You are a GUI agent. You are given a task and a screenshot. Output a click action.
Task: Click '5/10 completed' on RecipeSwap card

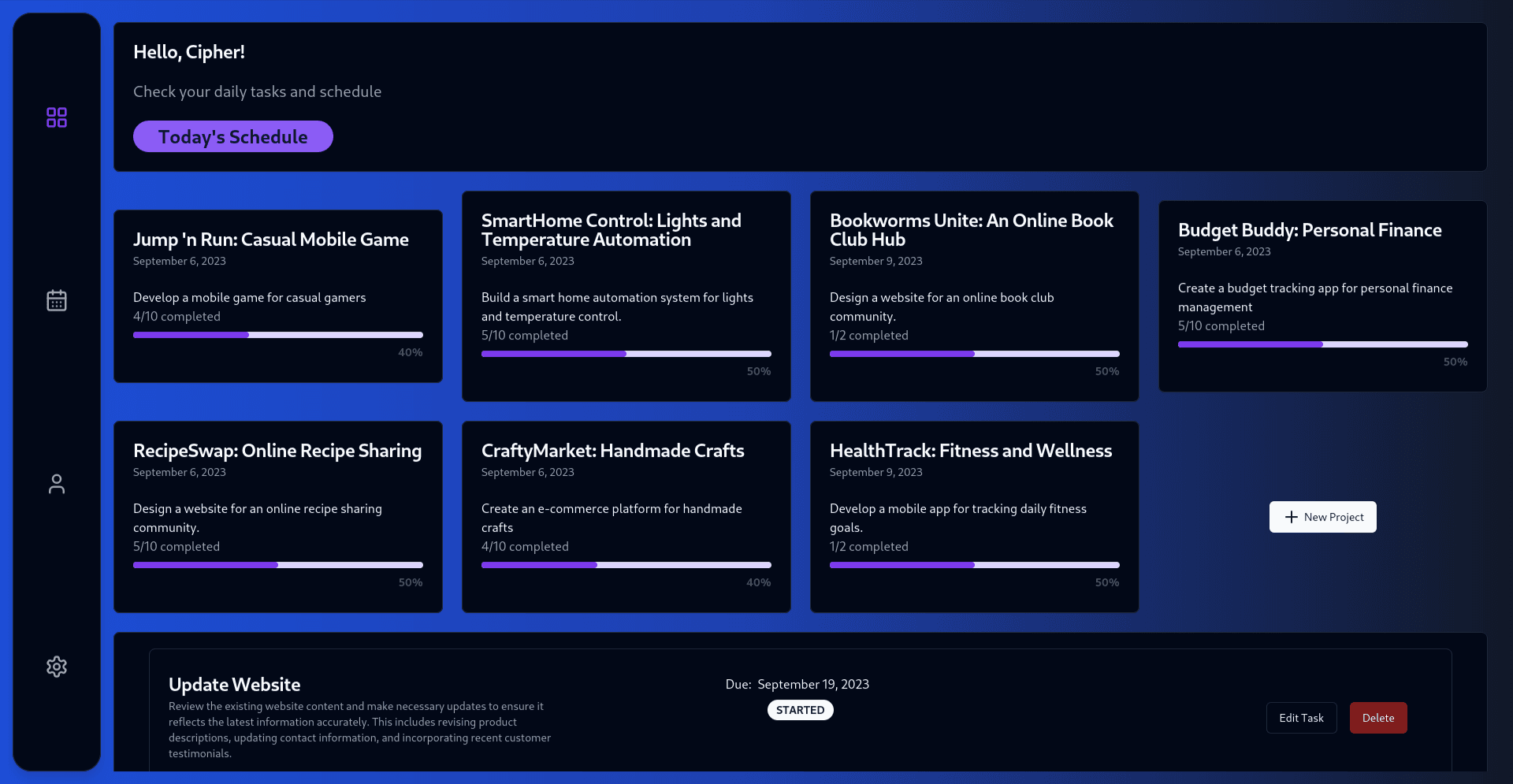pyautogui.click(x=177, y=546)
